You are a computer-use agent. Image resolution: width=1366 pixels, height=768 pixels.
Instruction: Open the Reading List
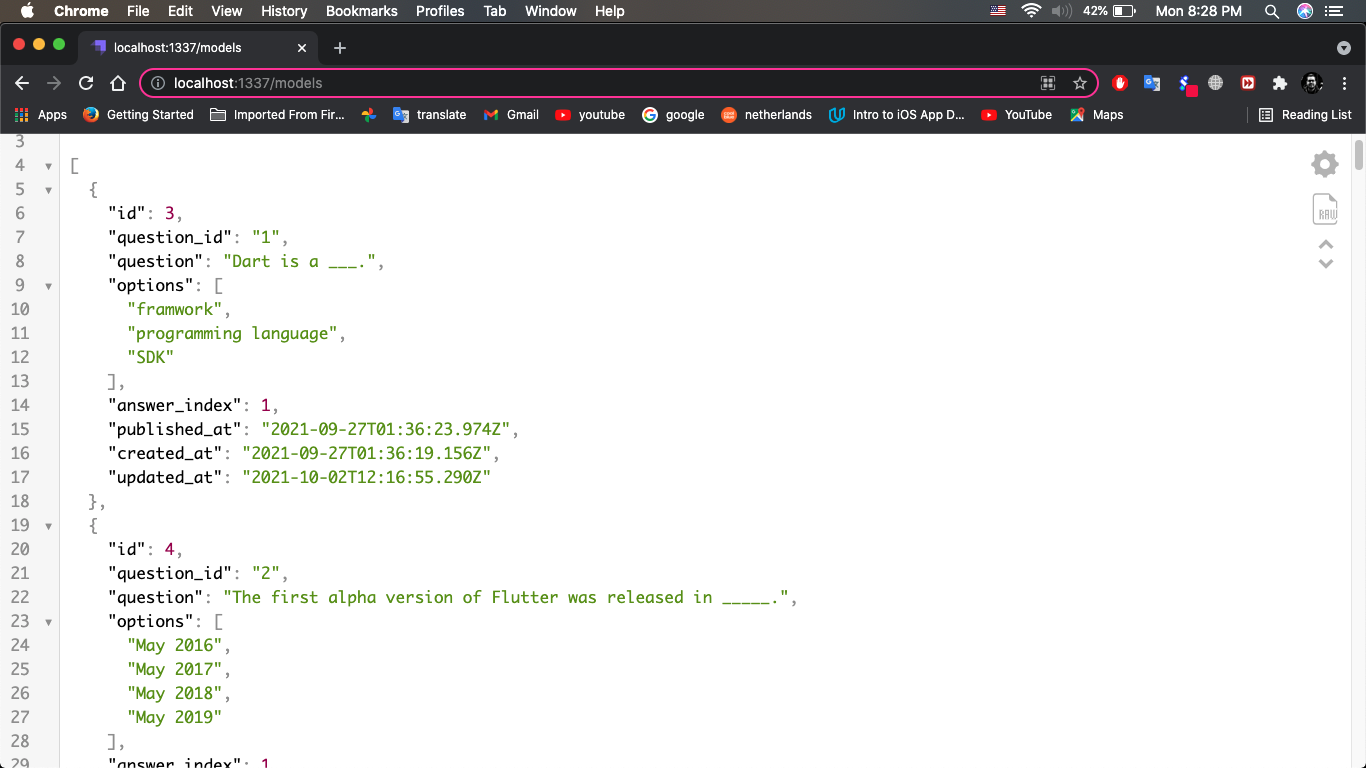1305,114
